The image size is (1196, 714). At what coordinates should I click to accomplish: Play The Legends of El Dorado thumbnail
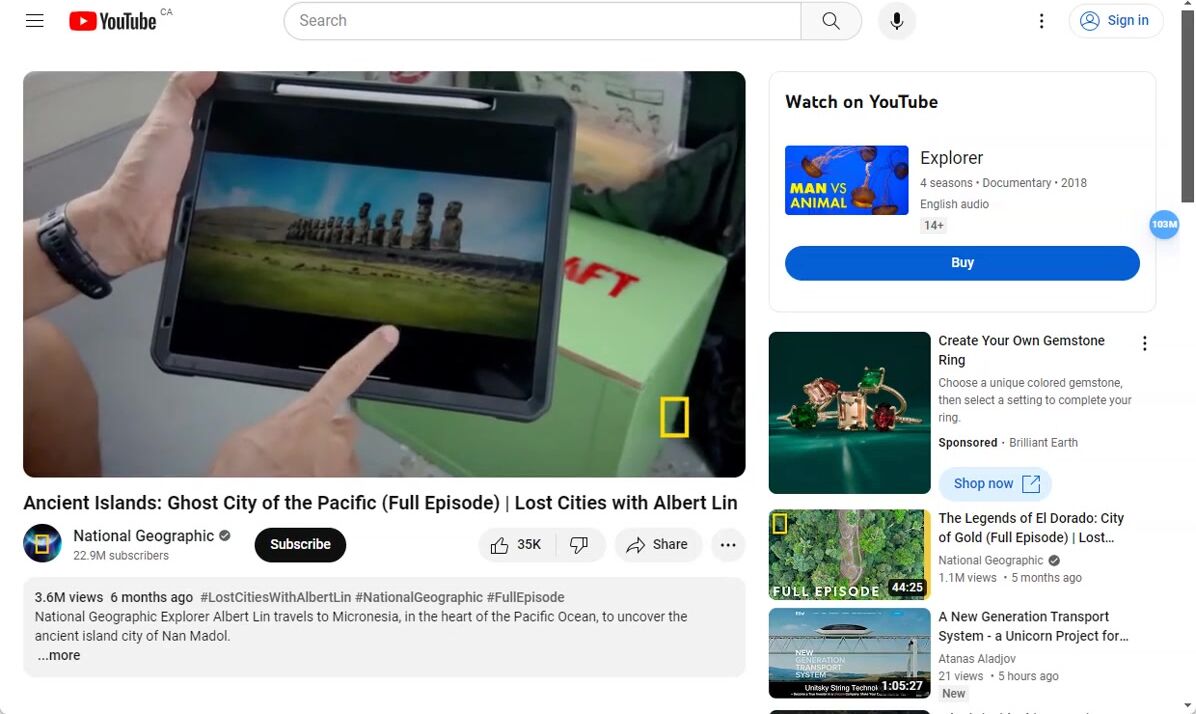tap(850, 555)
